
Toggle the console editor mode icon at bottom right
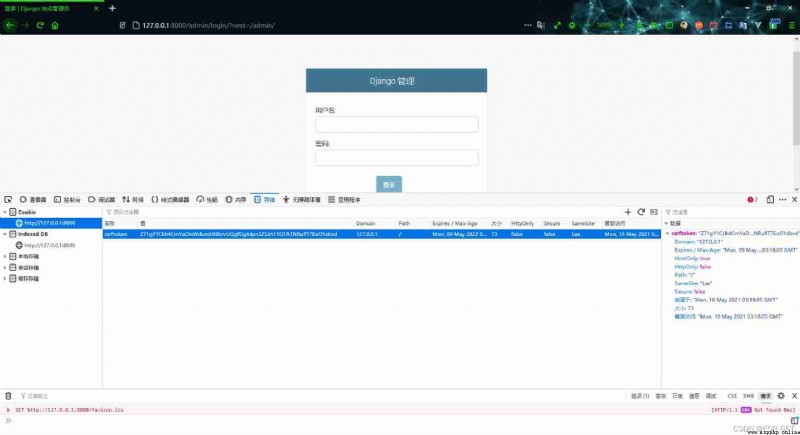tap(794, 420)
